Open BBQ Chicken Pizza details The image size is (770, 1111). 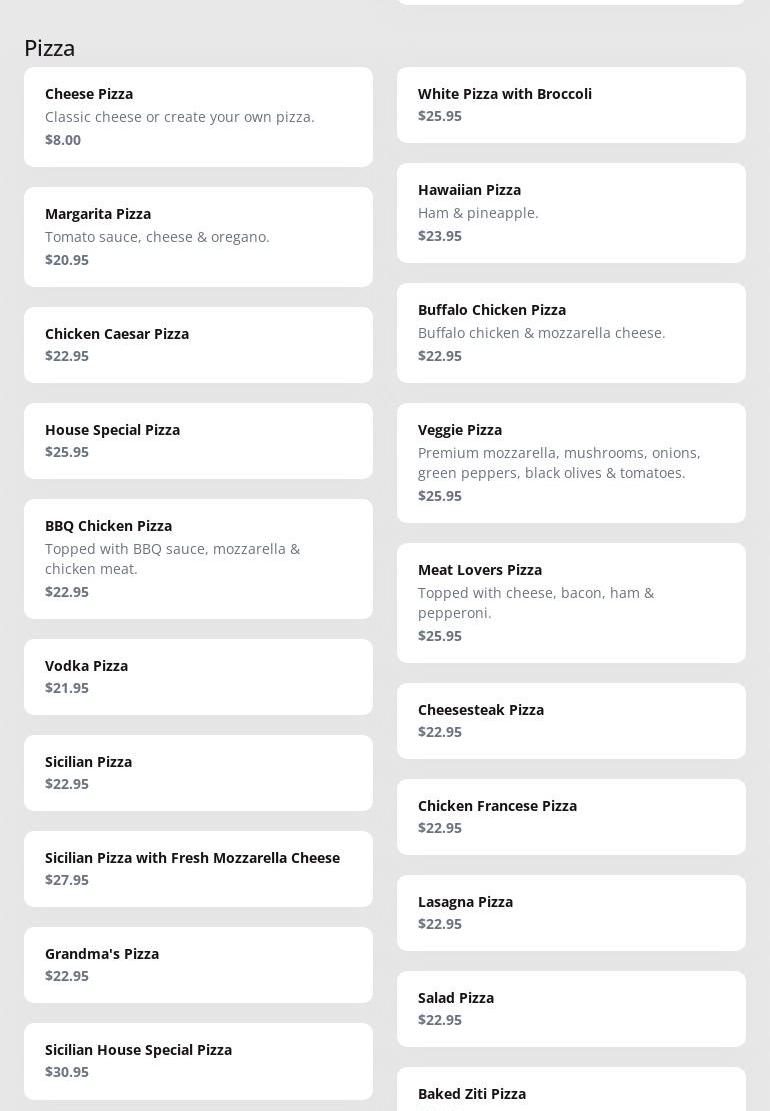[198, 559]
